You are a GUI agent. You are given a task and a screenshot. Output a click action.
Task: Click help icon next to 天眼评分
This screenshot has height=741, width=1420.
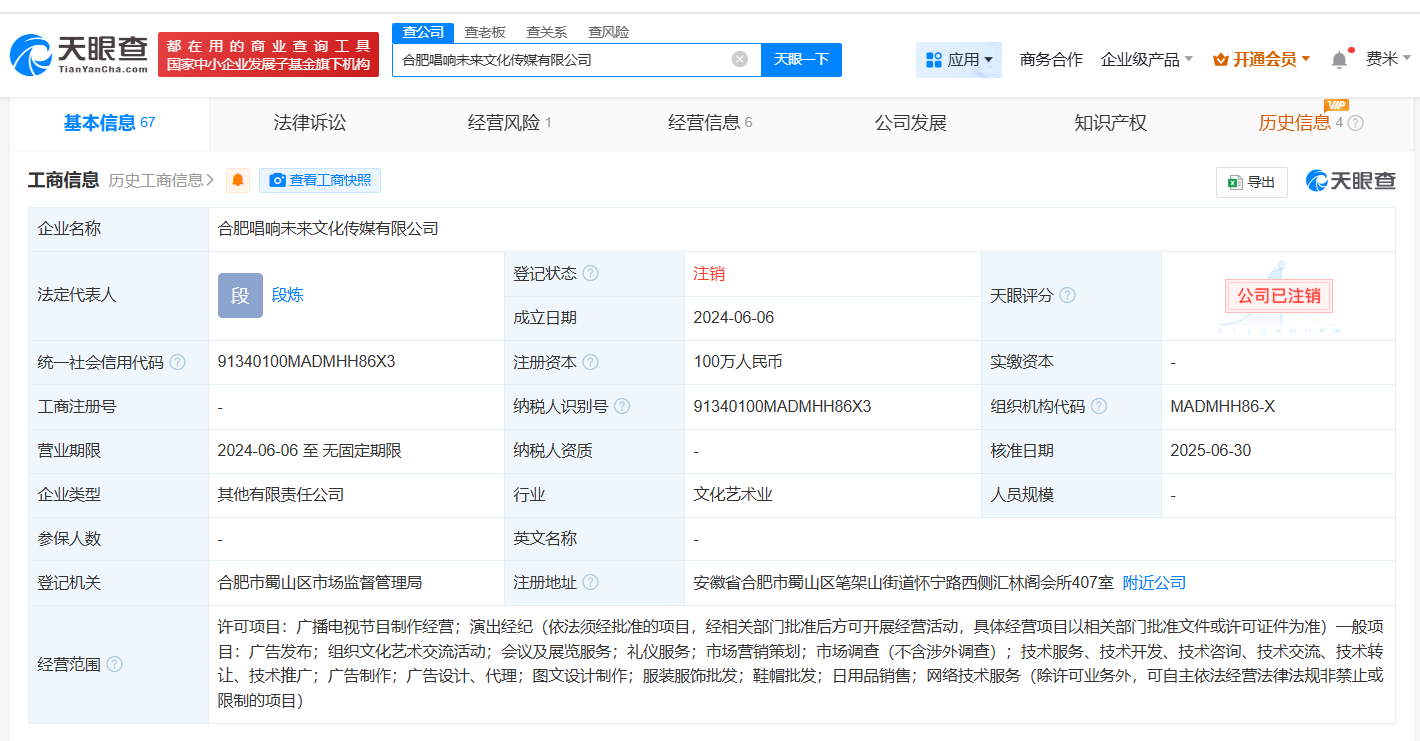coord(1068,296)
